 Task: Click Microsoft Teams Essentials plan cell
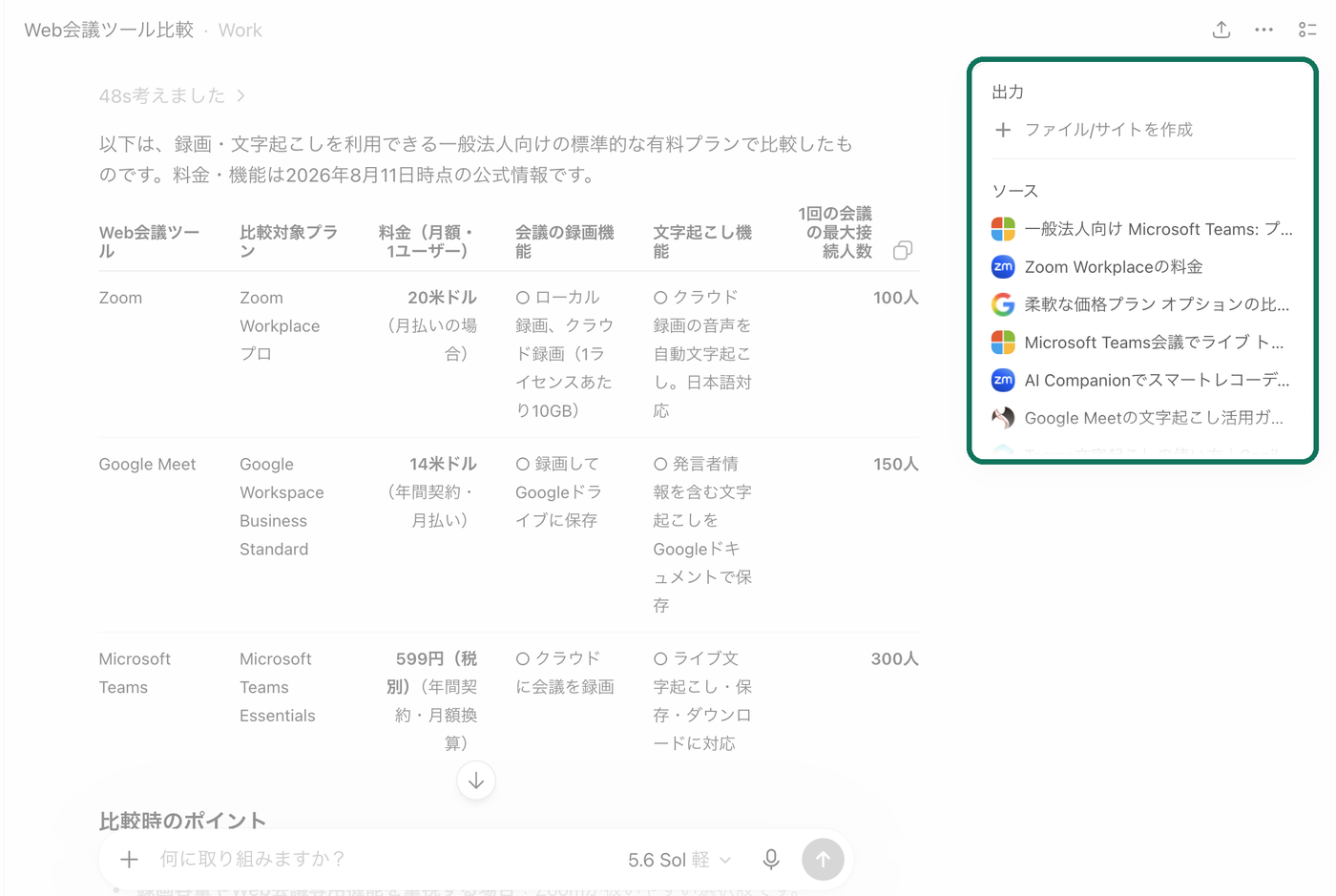(x=277, y=687)
